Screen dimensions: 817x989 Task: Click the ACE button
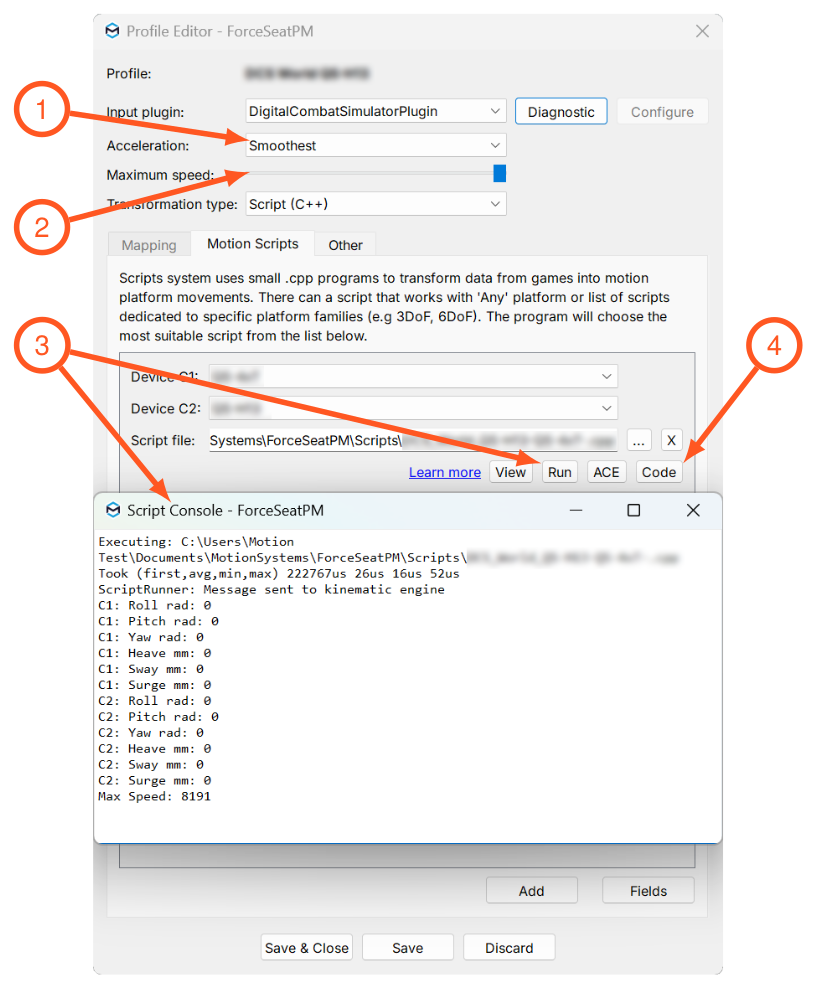pos(606,472)
